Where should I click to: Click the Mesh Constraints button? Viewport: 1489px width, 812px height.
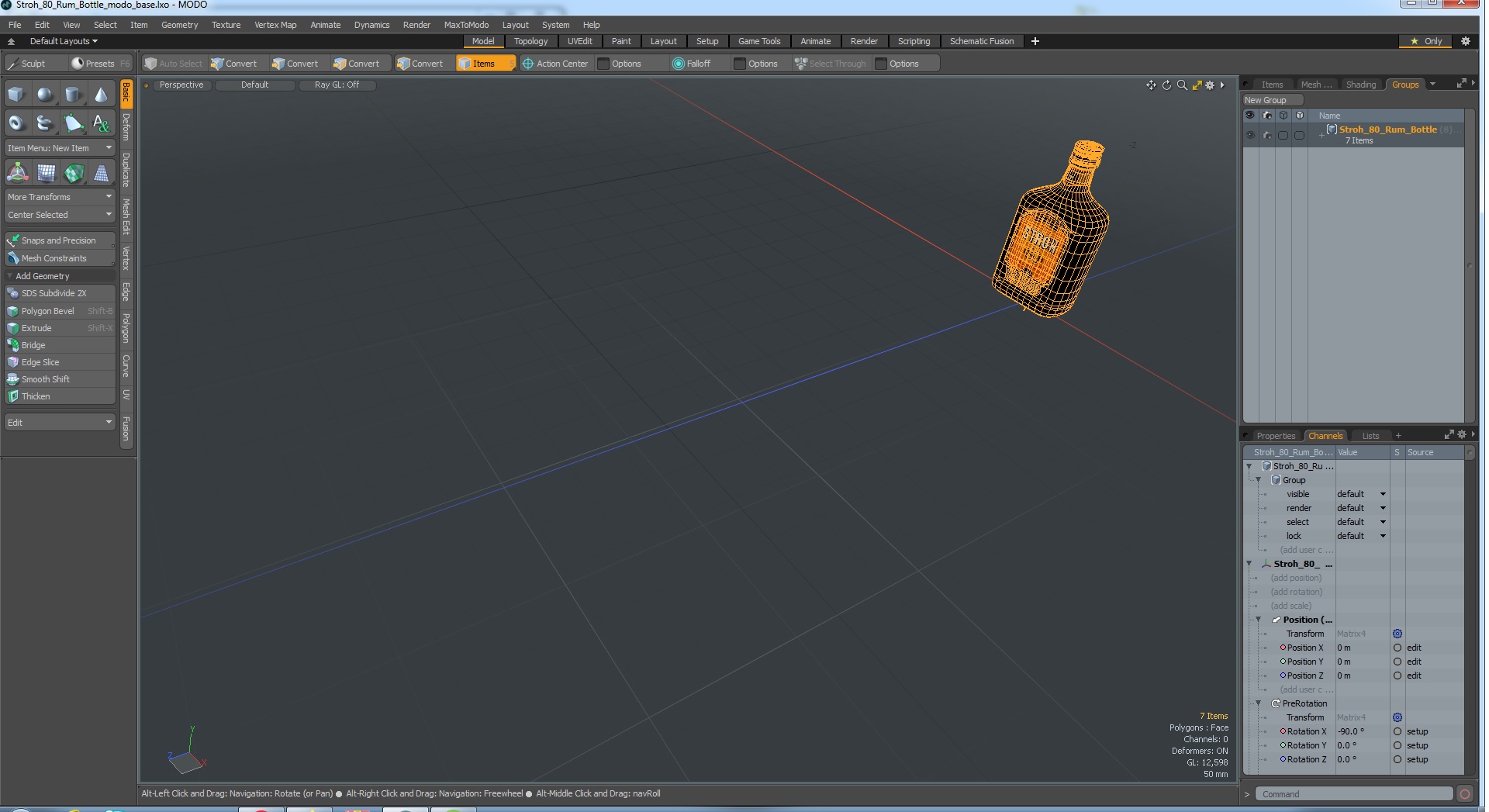coord(60,258)
